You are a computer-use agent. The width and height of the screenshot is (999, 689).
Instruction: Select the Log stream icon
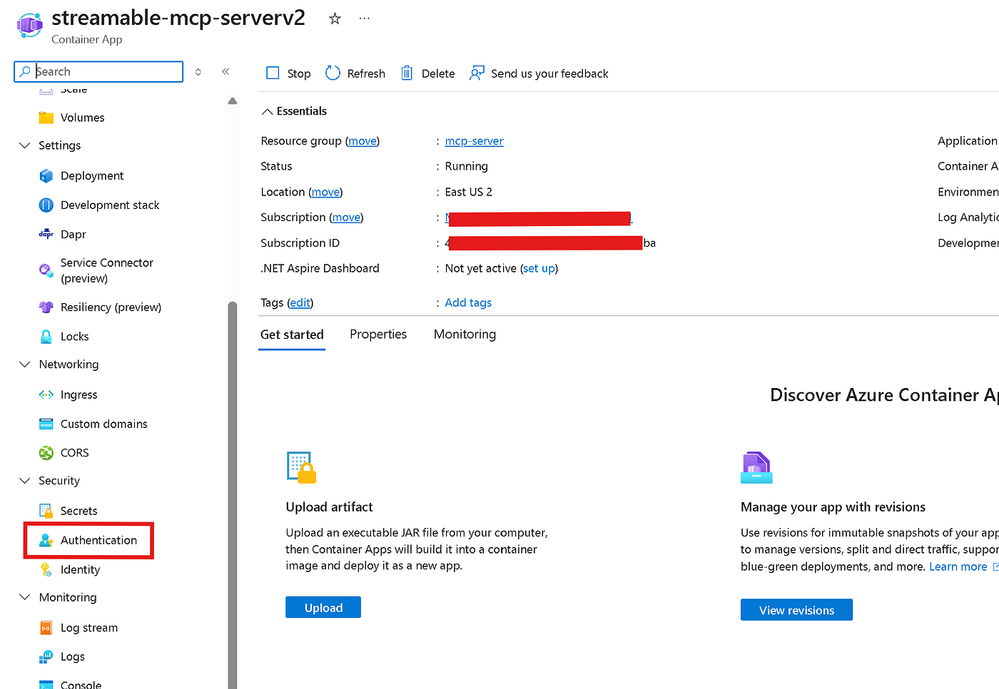(x=46, y=628)
